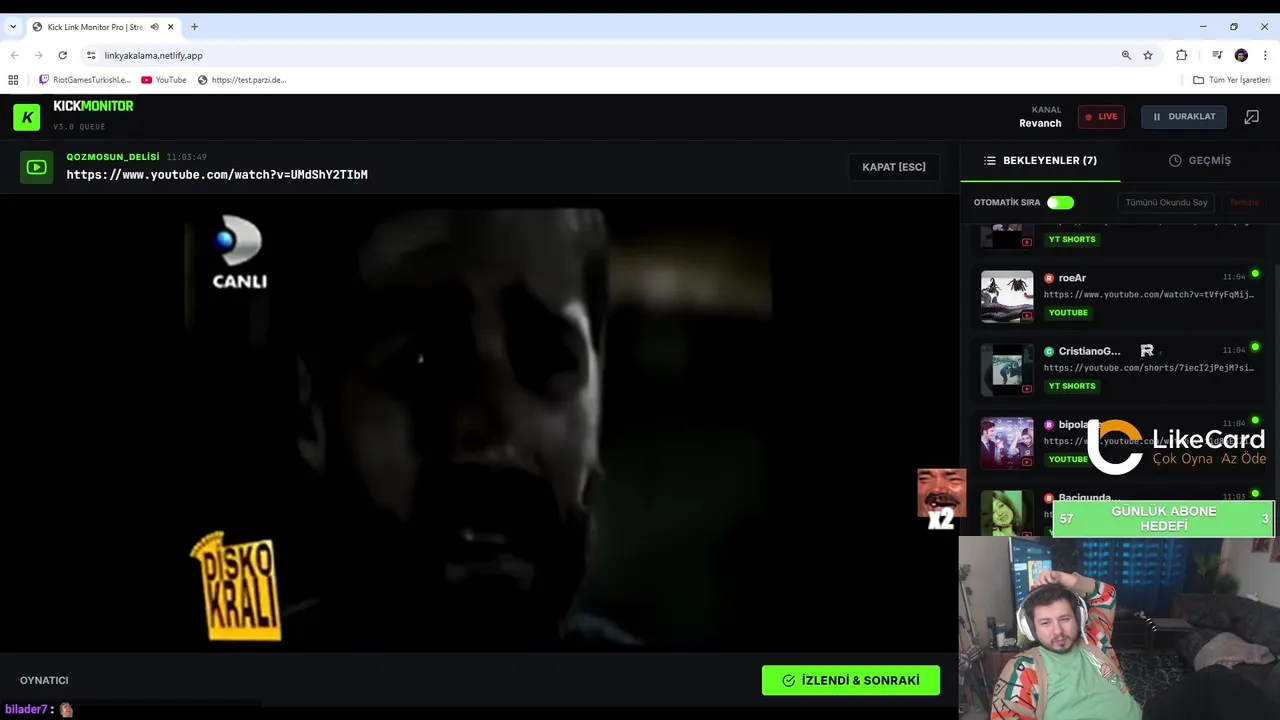Click green status dot on roeAr row

[1255, 274]
